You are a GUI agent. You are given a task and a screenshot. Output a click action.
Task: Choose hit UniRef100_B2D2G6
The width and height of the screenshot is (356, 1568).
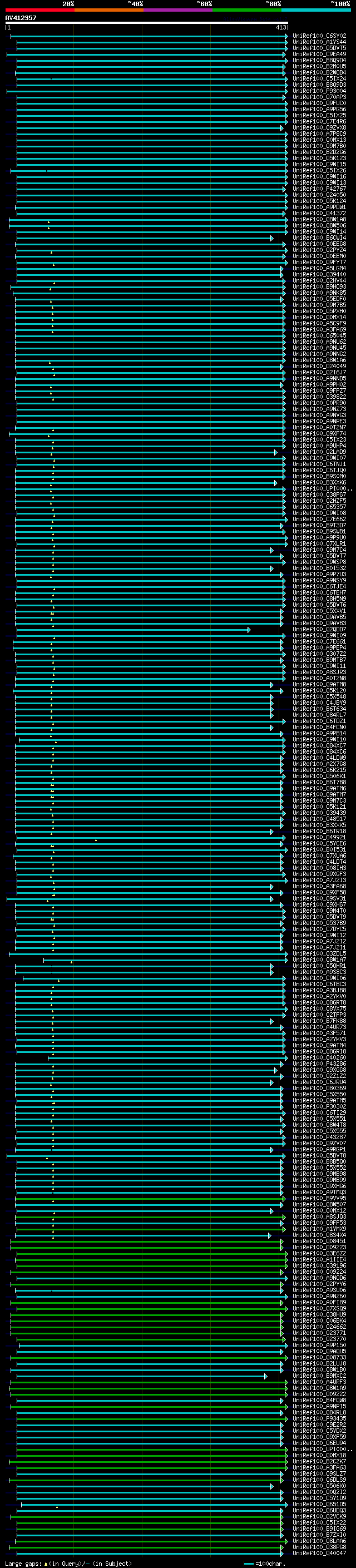pos(319,152)
